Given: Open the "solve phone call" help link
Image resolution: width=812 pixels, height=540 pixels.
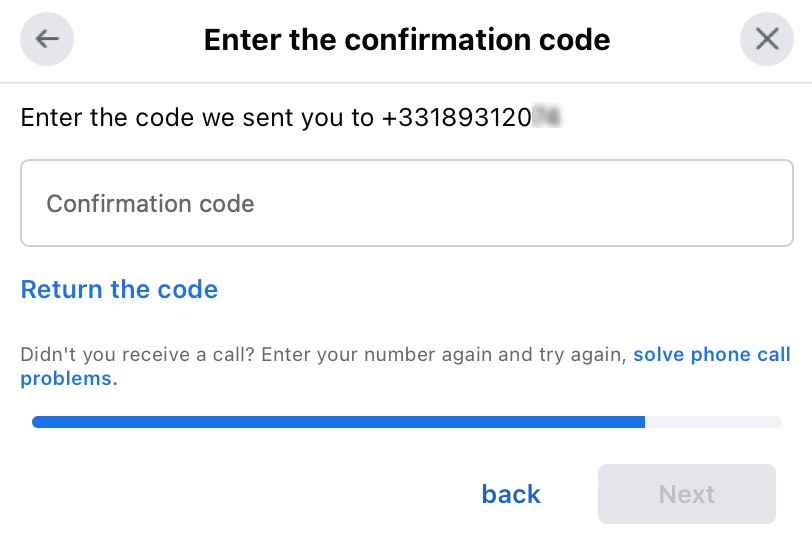Looking at the screenshot, I should 711,355.
